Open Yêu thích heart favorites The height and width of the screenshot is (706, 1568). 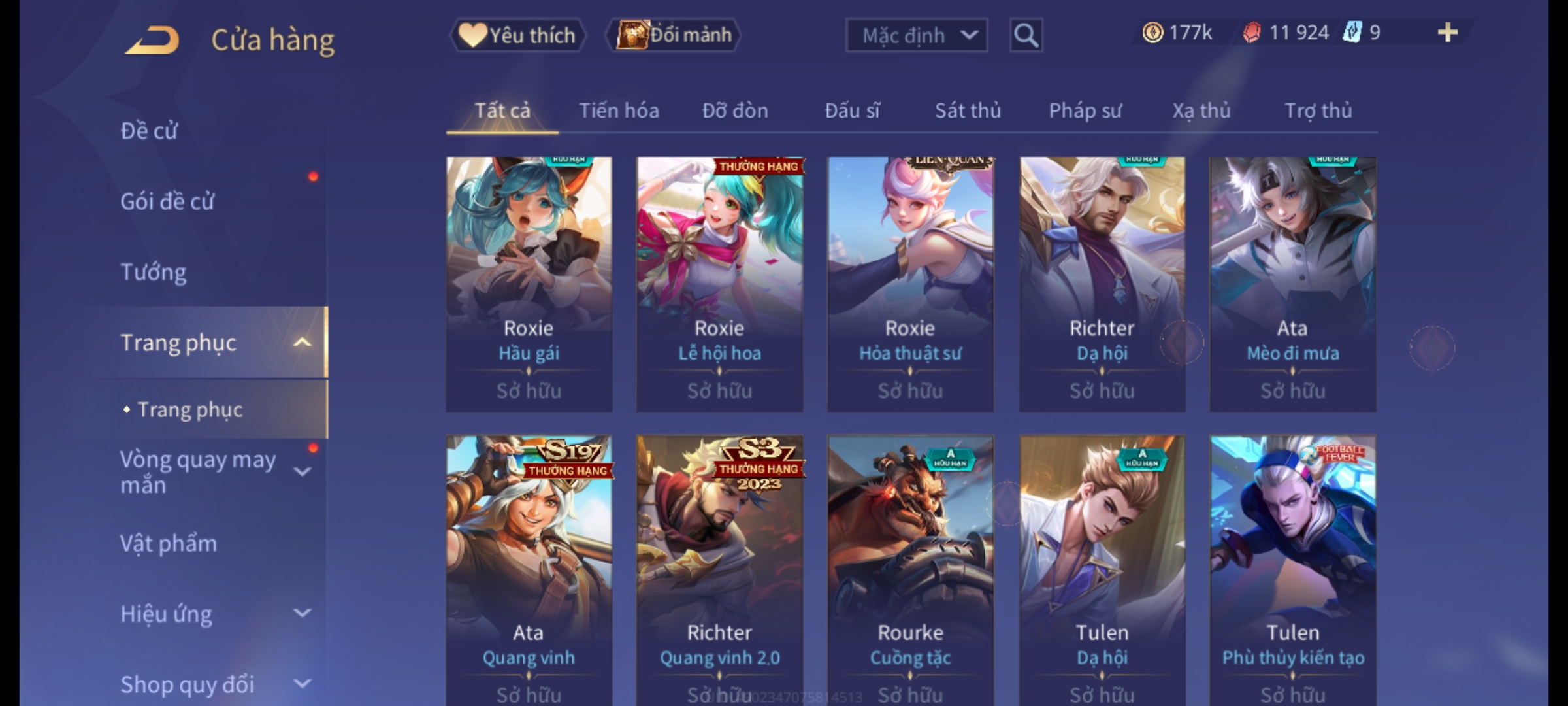517,35
